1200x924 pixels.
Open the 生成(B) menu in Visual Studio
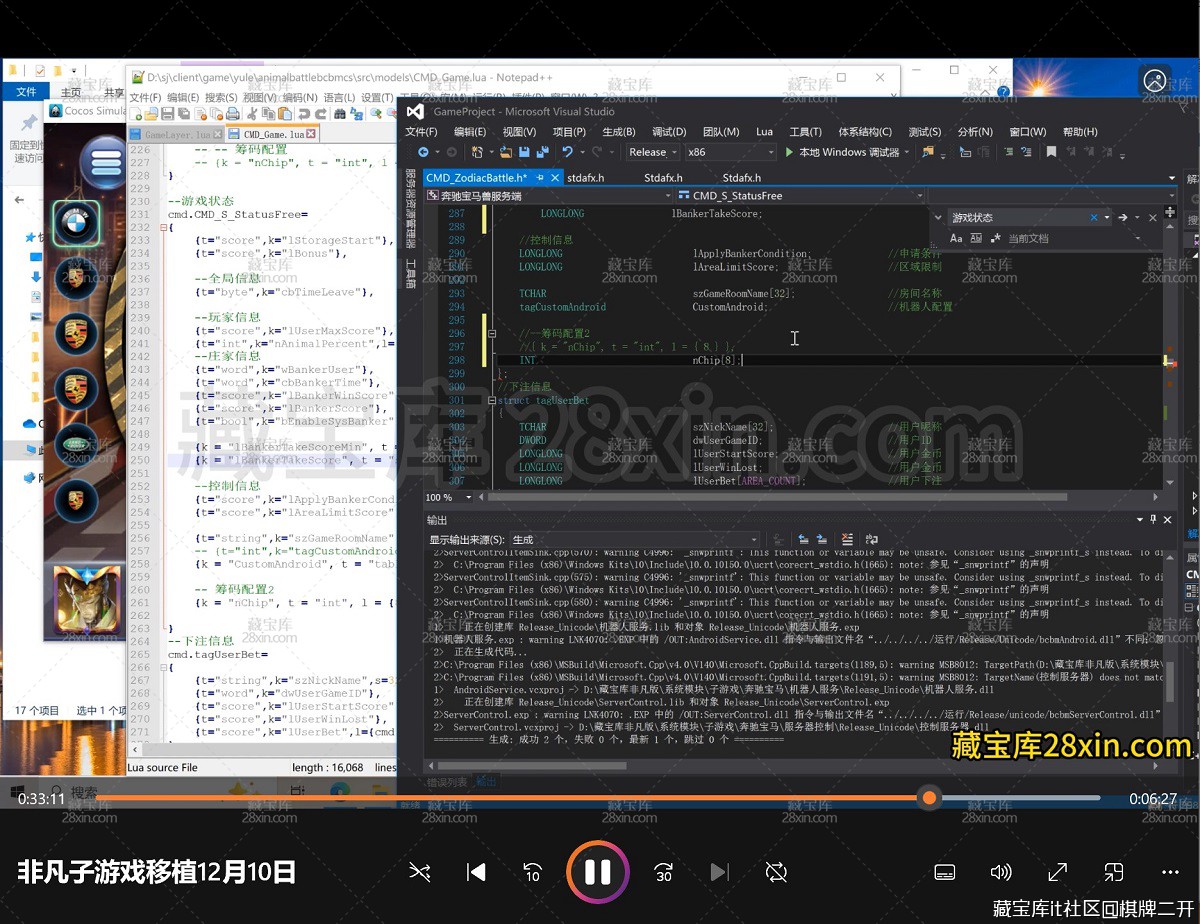(x=619, y=131)
